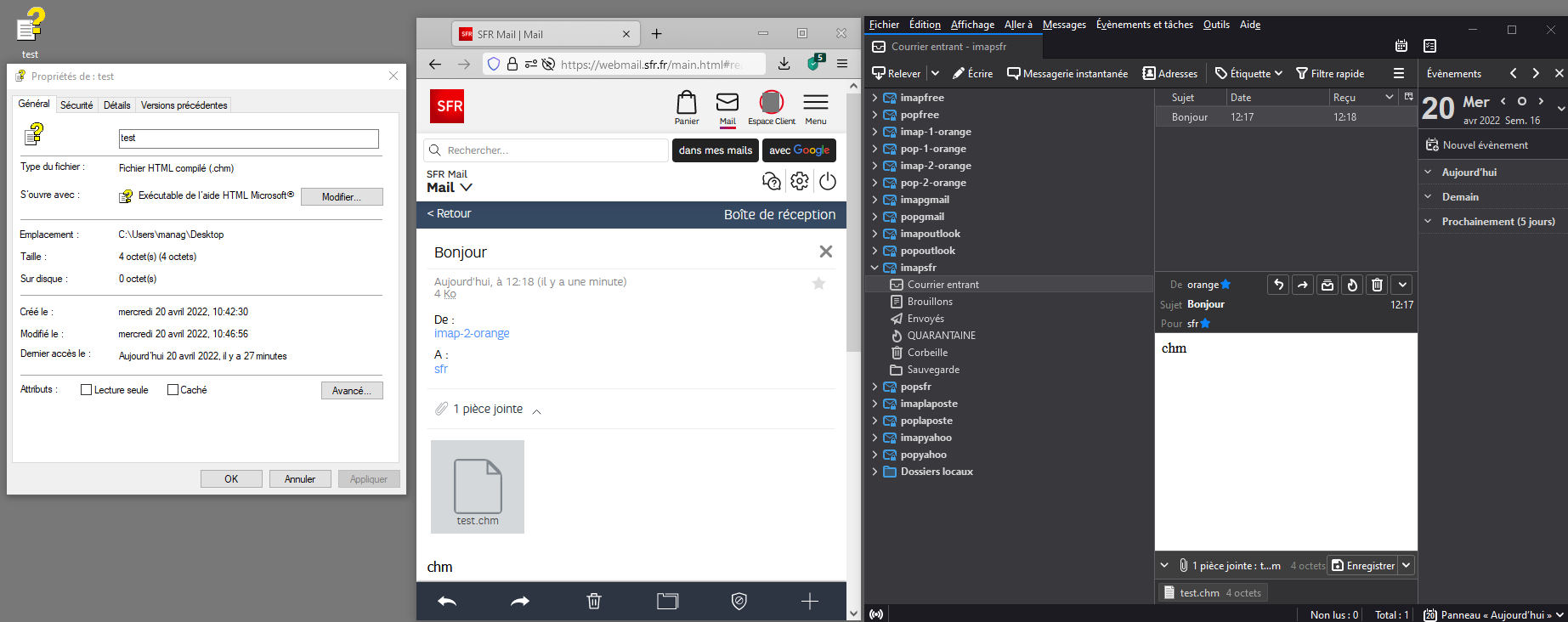Image resolution: width=1568 pixels, height=622 pixels.
Task: Close the Bonjour message with X
Action: pos(826,252)
